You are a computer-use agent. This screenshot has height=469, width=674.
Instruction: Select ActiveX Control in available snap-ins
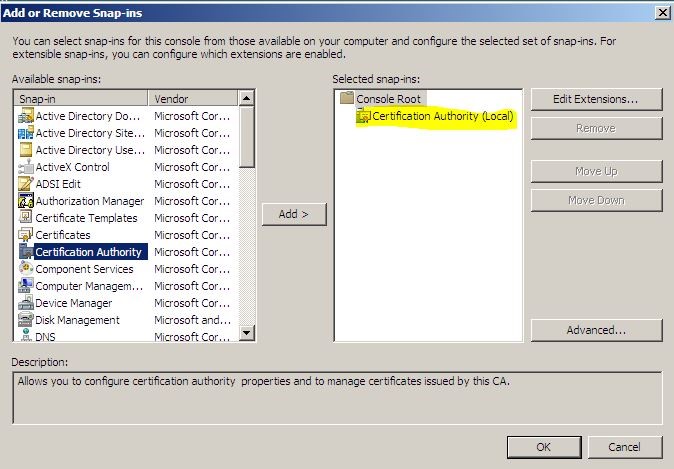pos(72,167)
